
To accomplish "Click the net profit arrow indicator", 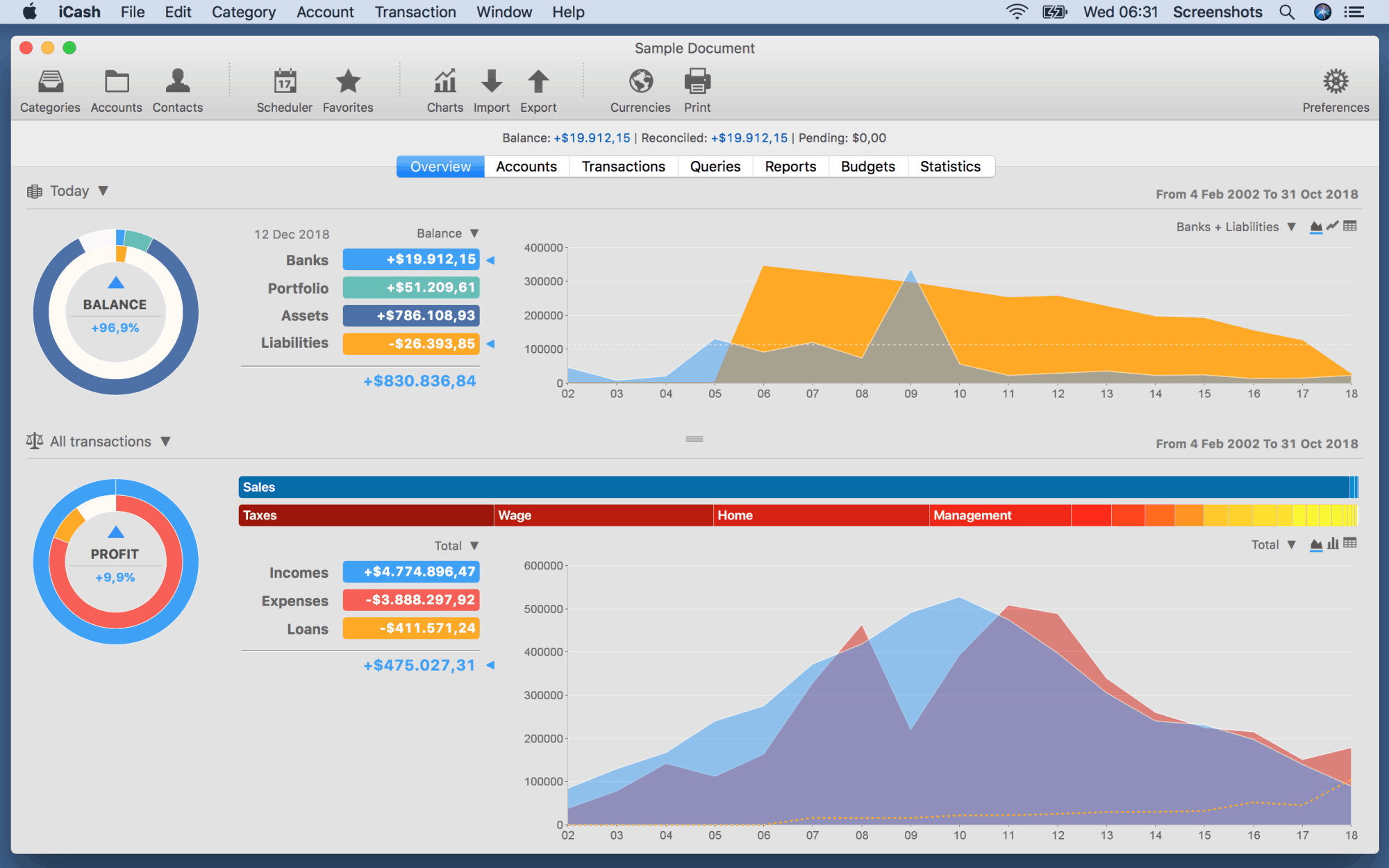I will (490, 663).
